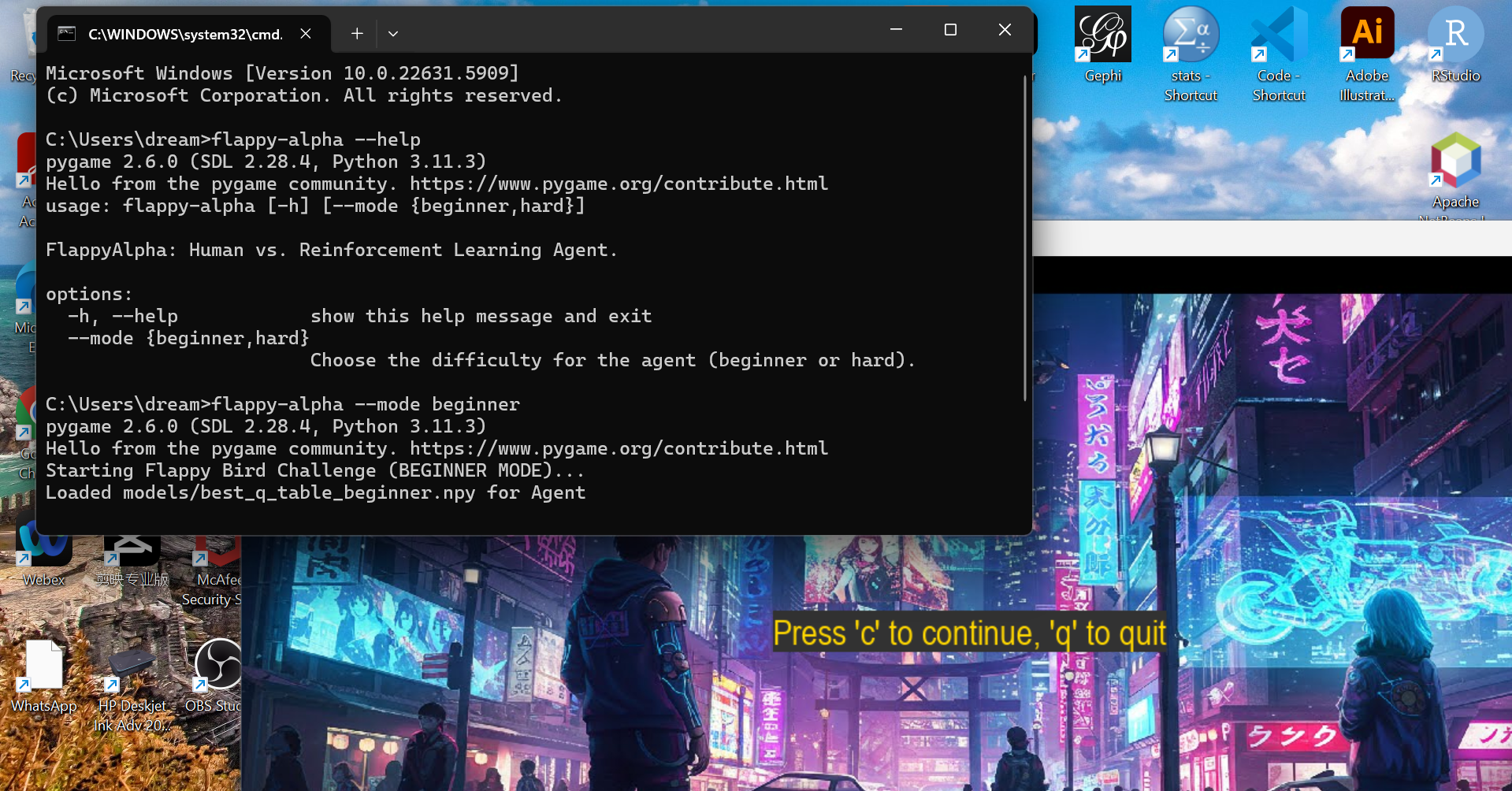The height and width of the screenshot is (791, 1512).
Task: Open the stats Shortcut desktop icon
Action: tap(1191, 54)
